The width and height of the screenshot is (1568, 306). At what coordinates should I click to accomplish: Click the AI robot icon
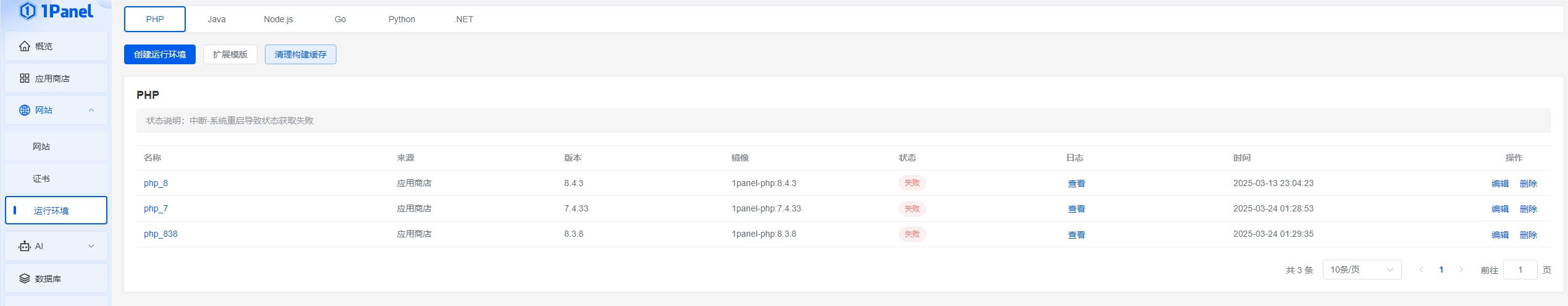click(25, 246)
